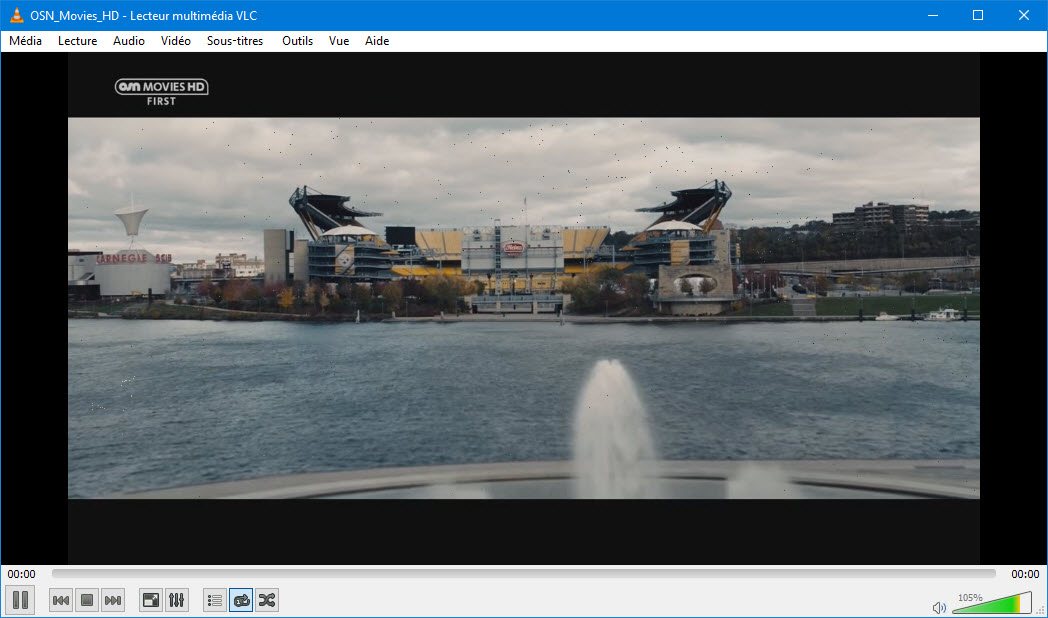Stop the video playback

pos(87,600)
